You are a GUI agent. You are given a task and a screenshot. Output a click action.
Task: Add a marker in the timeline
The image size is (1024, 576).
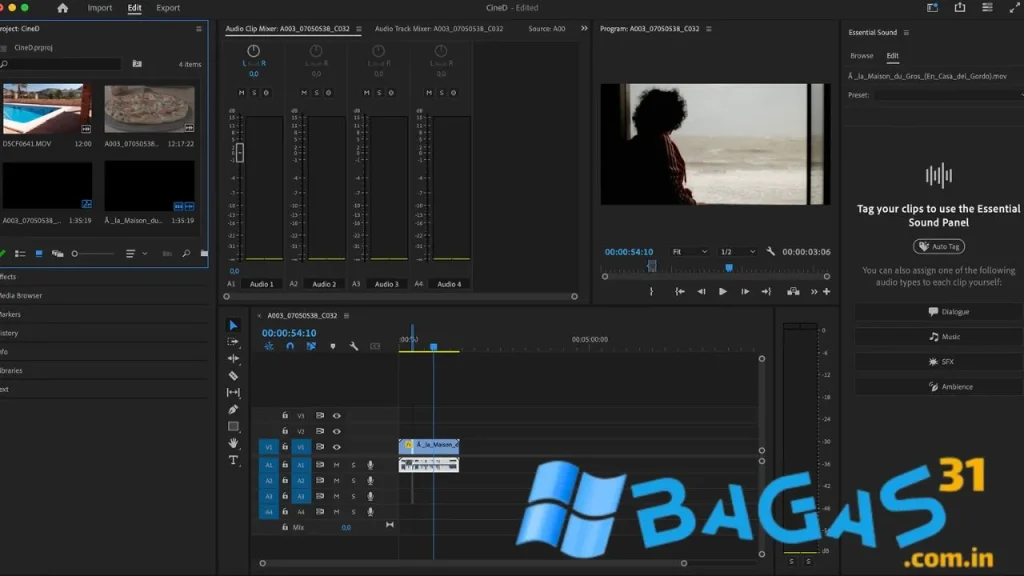click(x=332, y=346)
